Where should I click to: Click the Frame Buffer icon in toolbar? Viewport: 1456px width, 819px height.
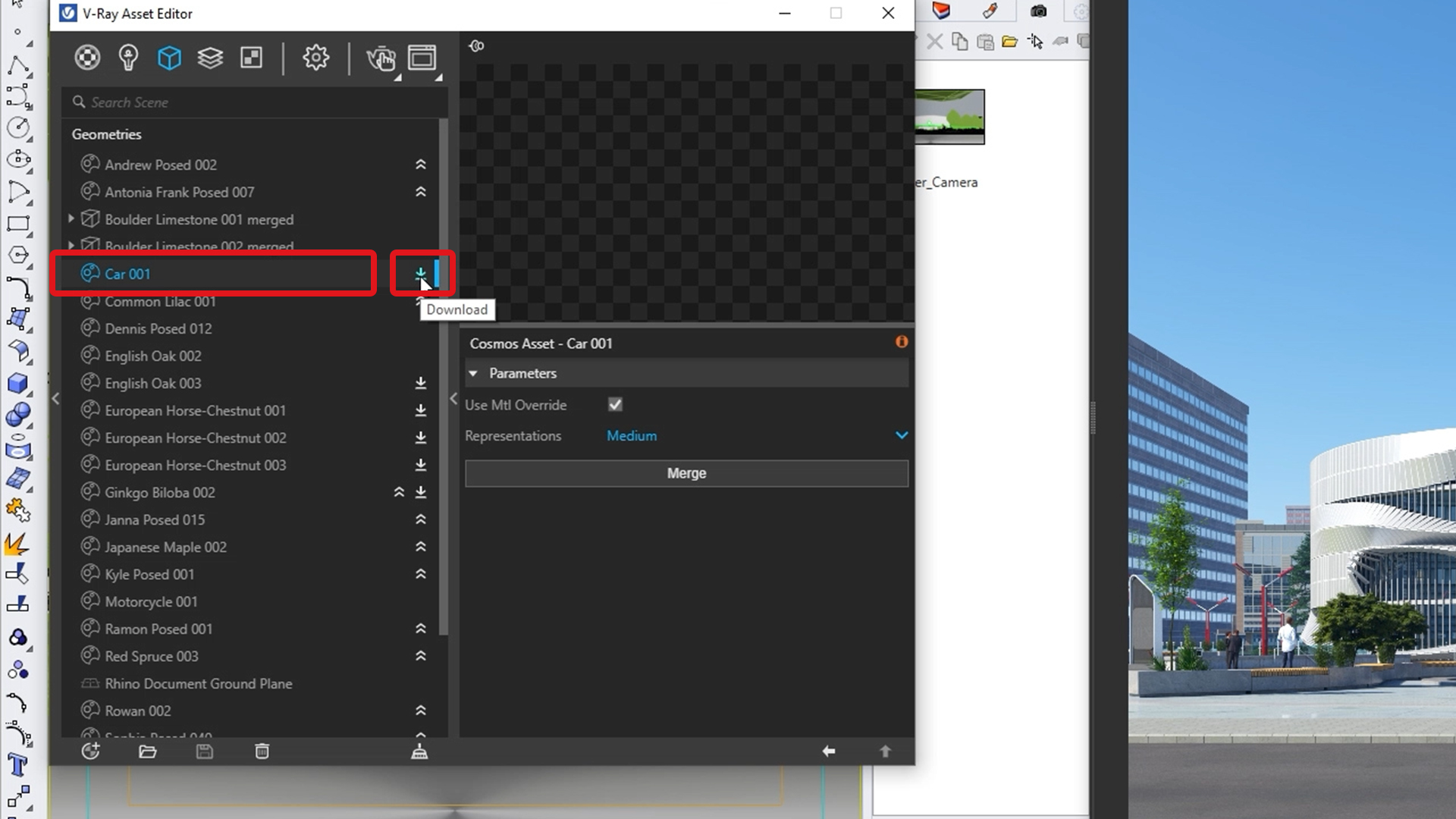(421, 57)
